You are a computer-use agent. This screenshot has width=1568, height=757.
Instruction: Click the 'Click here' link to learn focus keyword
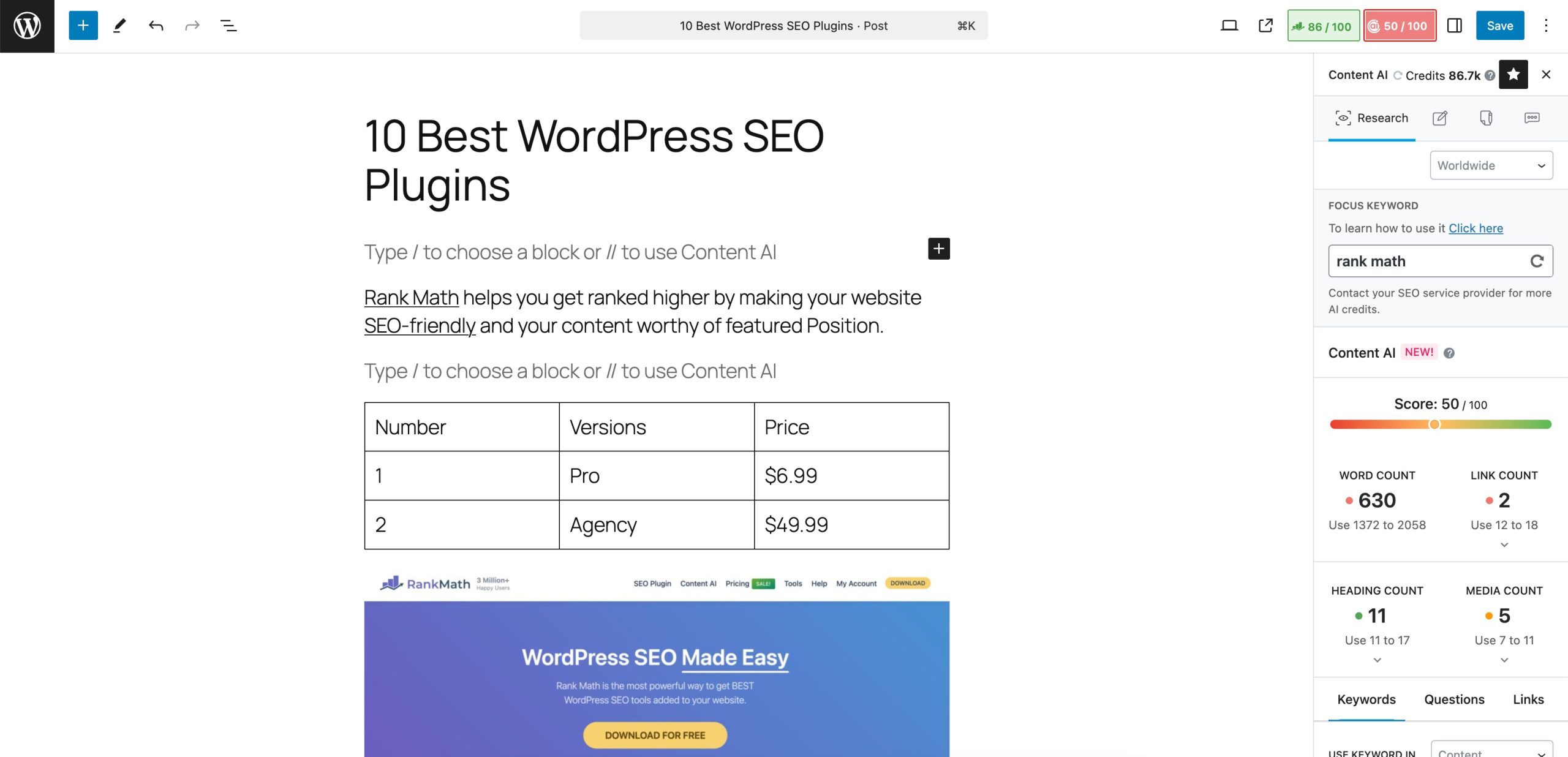(1477, 227)
